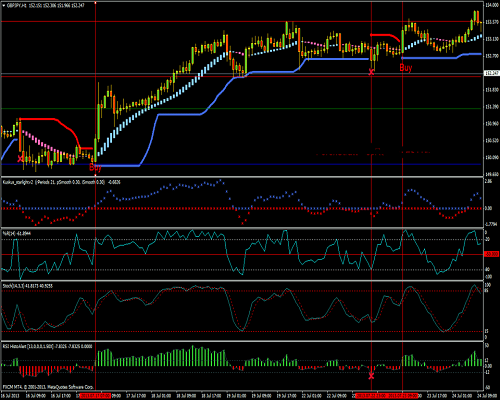This screenshot has height=400, width=500.
Task: Click the Stoch indicator label
Action: (x=28, y=286)
